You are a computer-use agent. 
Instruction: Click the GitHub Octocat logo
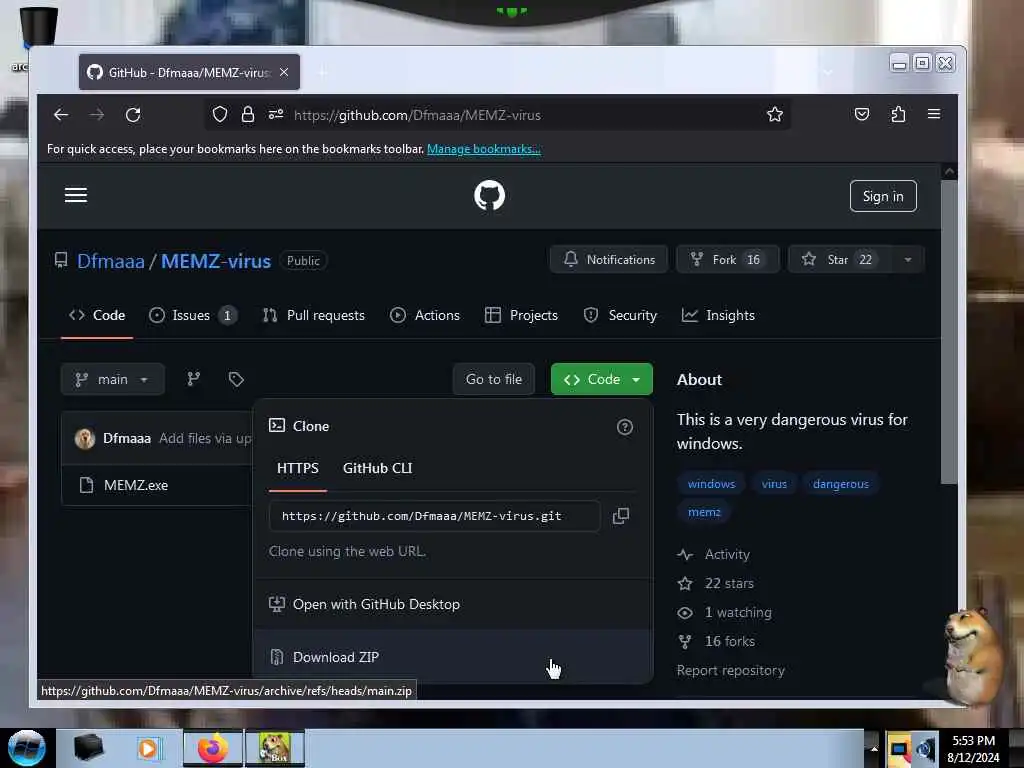489,195
